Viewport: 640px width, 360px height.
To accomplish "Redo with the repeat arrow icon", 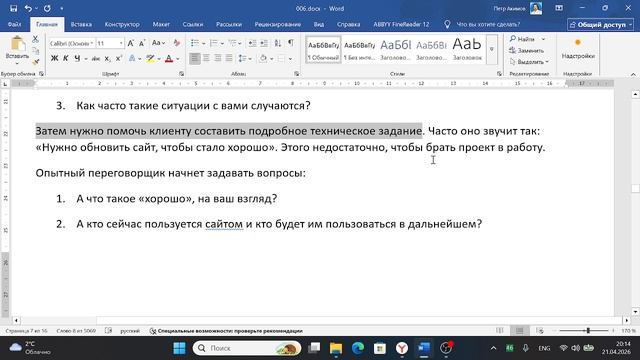I will coord(47,8).
